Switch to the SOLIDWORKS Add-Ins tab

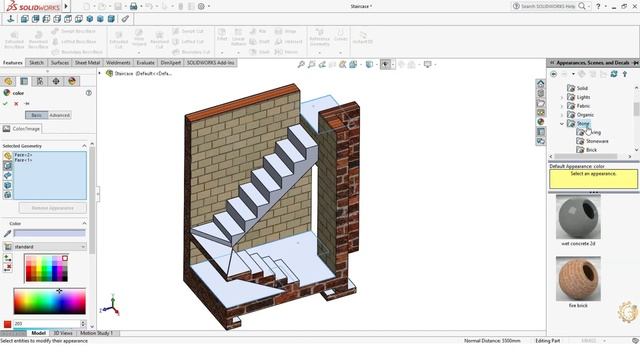pos(211,63)
